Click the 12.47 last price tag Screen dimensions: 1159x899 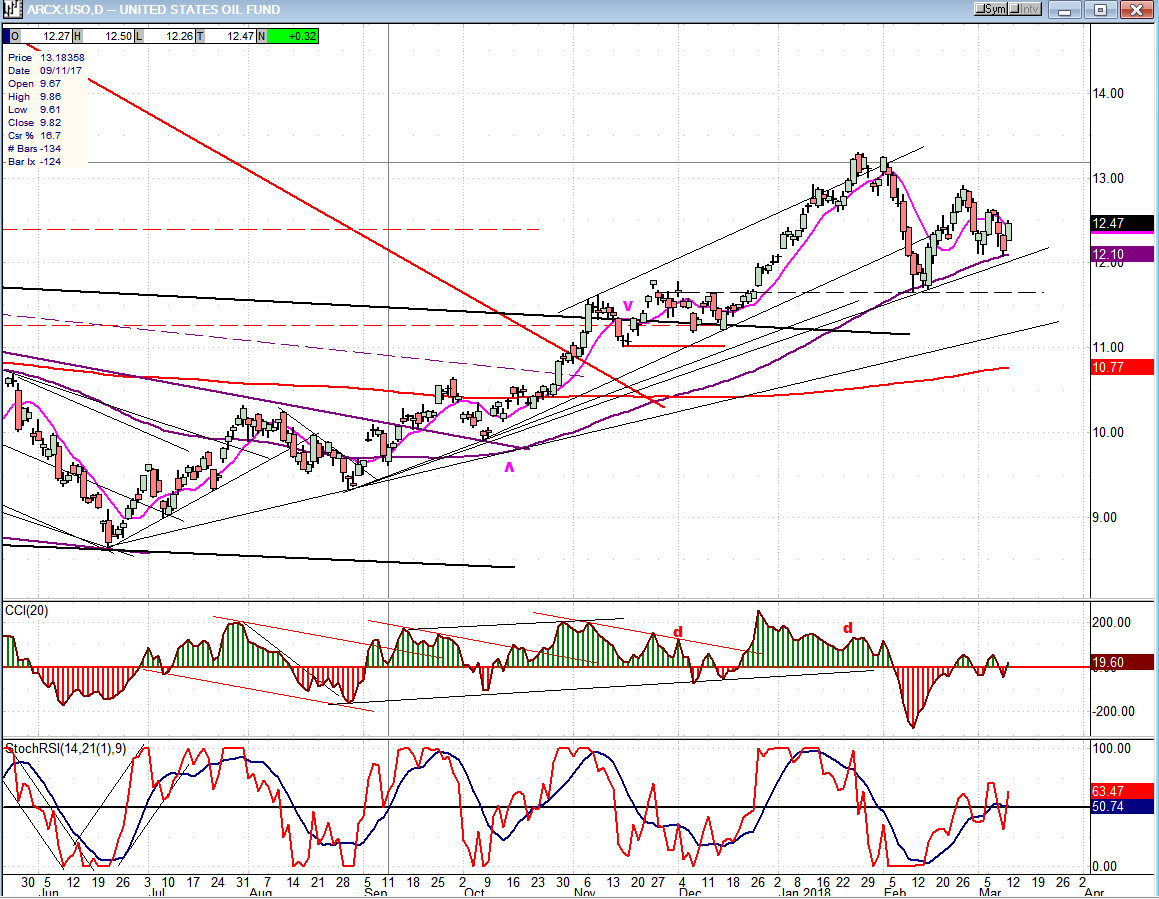[1123, 225]
